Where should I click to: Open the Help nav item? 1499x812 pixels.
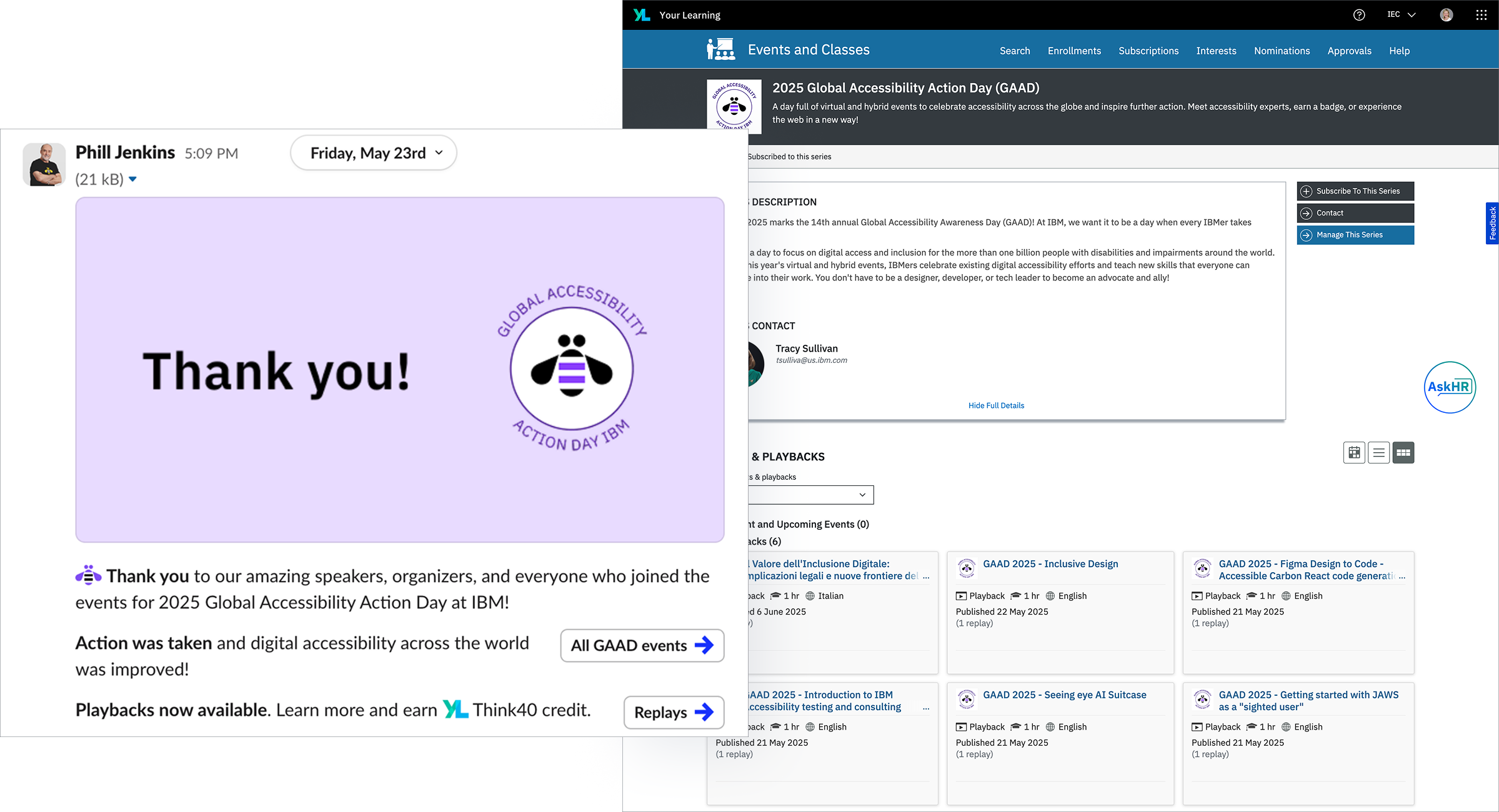tap(1399, 51)
